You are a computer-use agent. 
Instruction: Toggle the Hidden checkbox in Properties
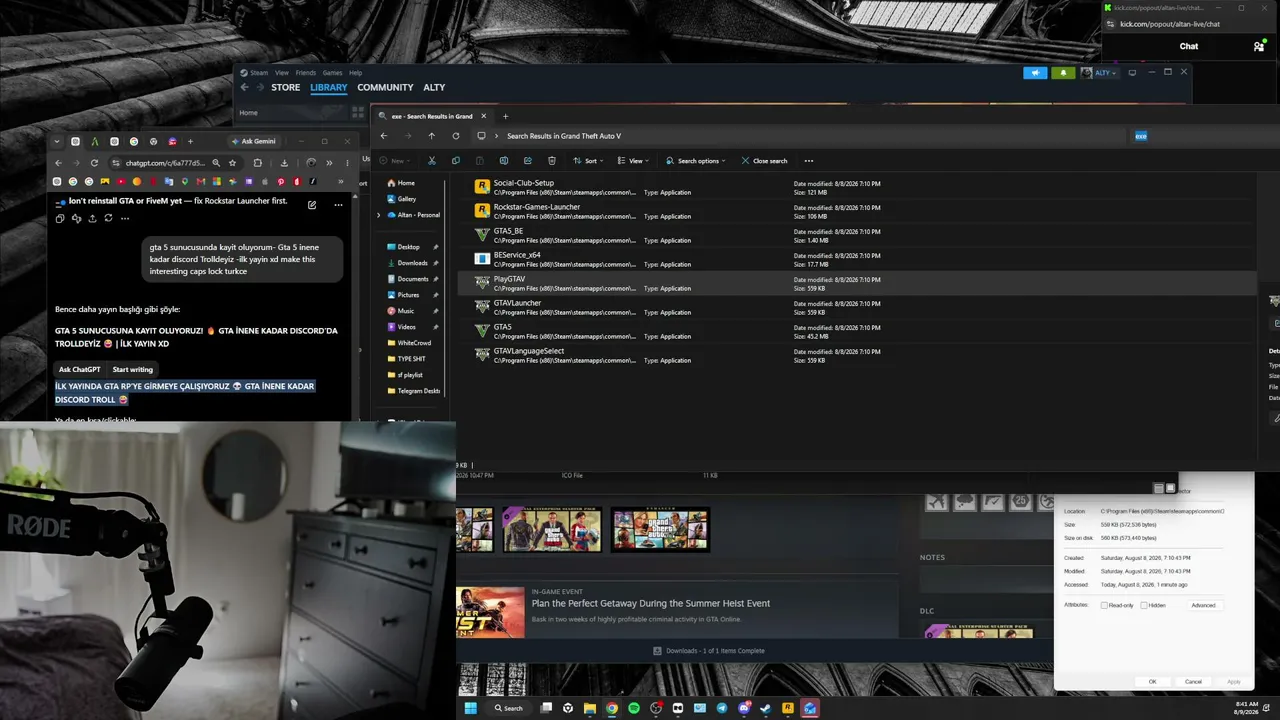(x=1144, y=605)
